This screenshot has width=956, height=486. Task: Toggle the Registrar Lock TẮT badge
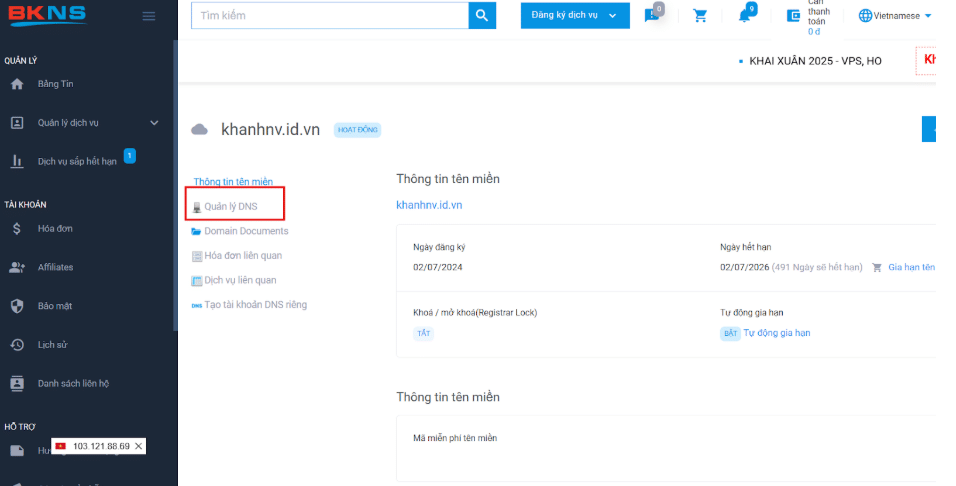tap(424, 334)
